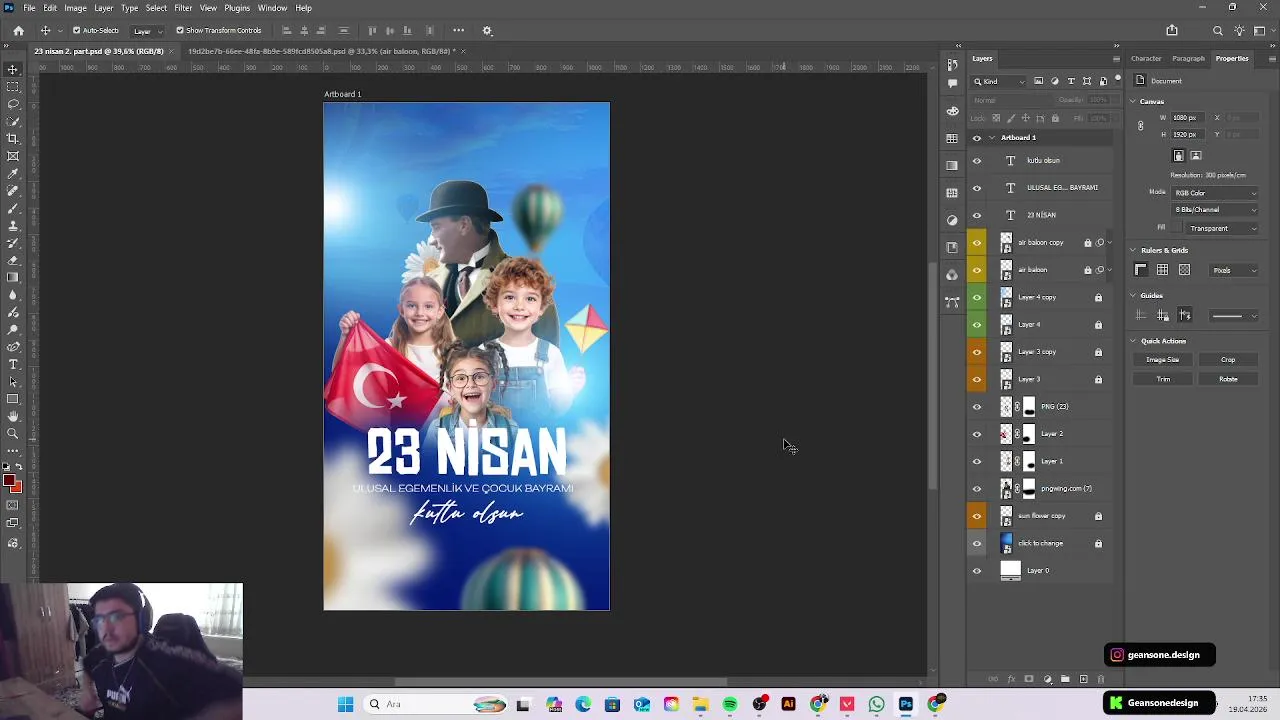Toggle the rulers icon in Rulers & Grids
Image resolution: width=1280 pixels, height=720 pixels.
tap(1140, 270)
